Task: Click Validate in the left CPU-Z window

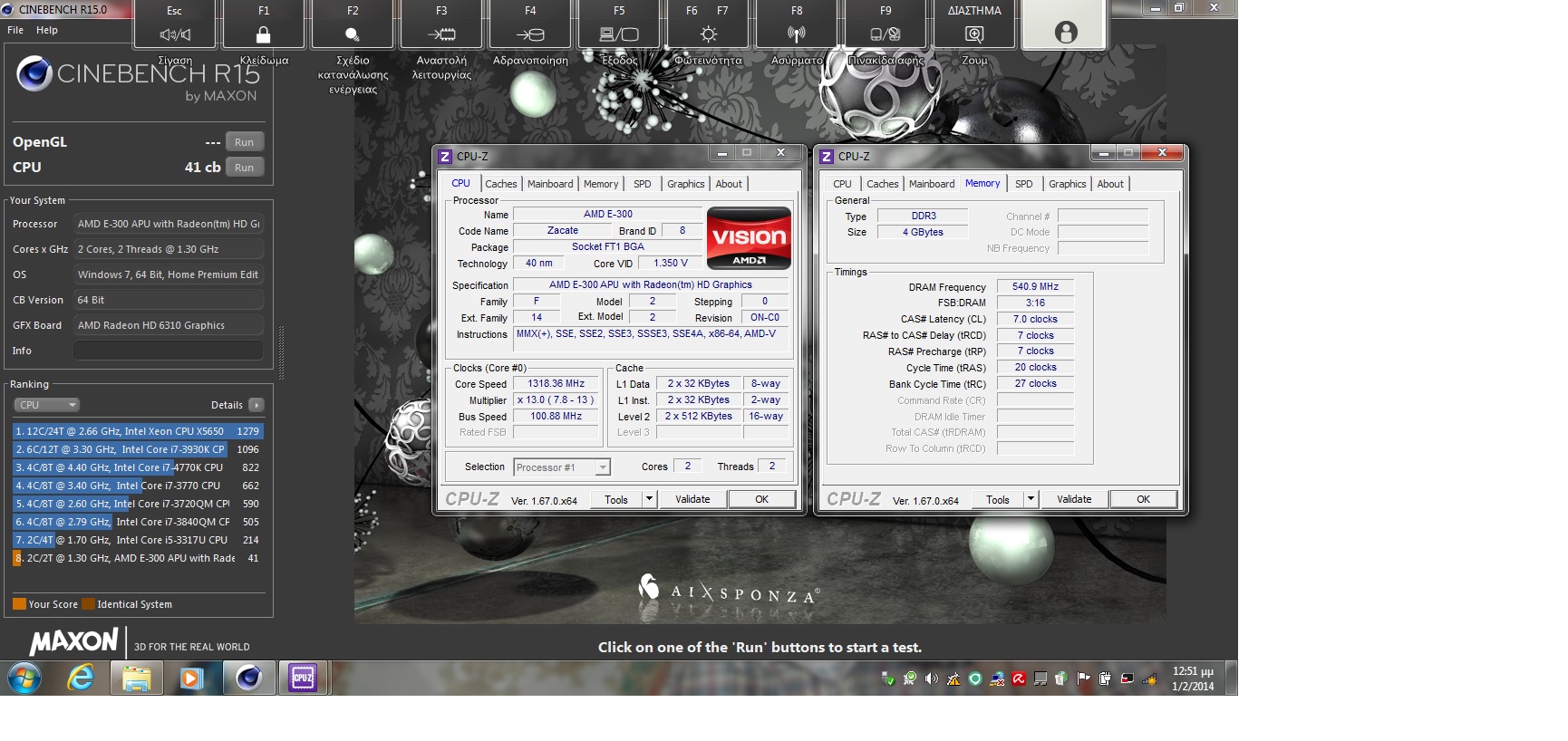Action: click(x=692, y=499)
